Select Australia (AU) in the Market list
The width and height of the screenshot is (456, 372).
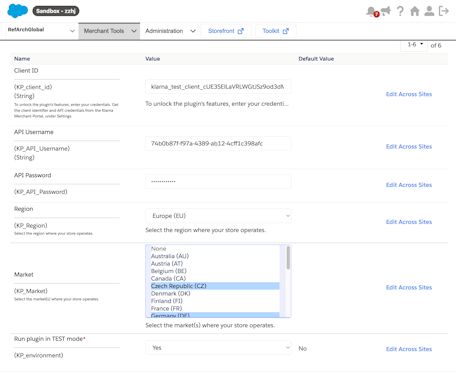215,256
